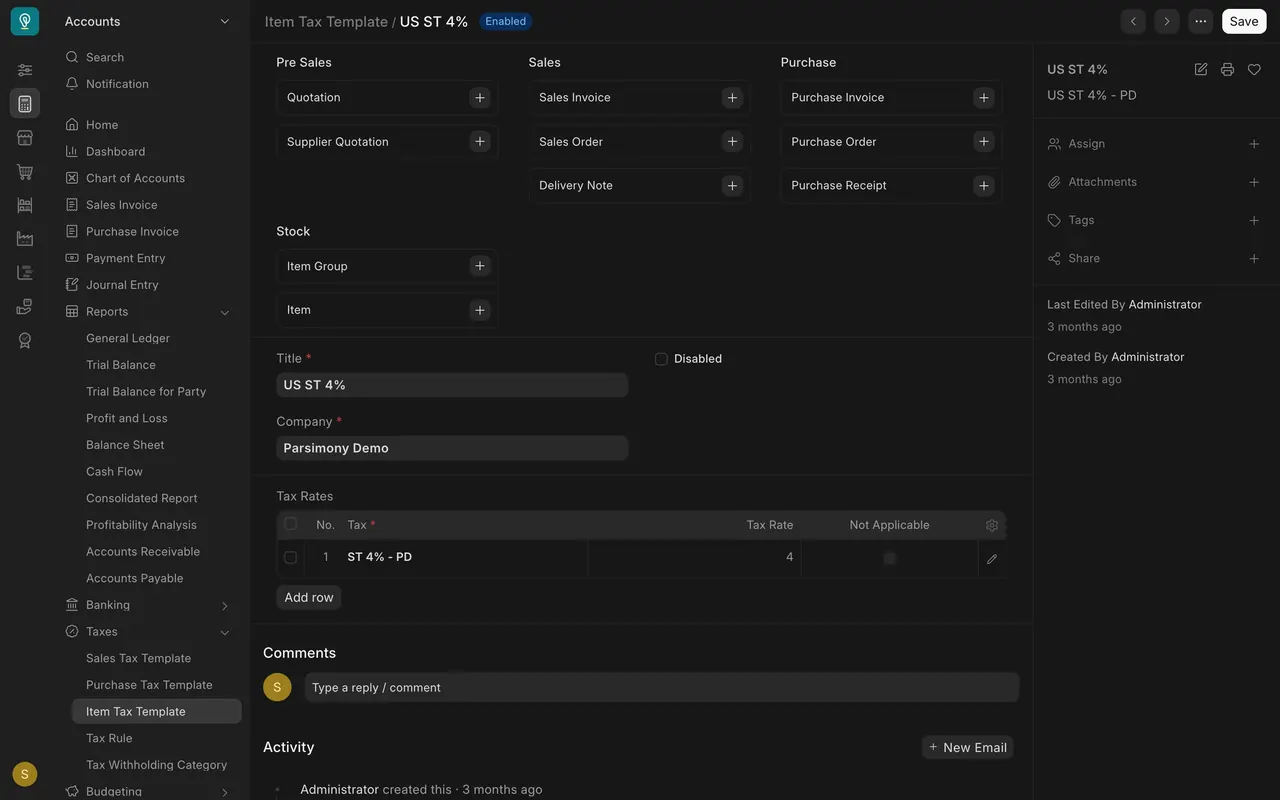Like this document with the heart icon

tap(1254, 69)
